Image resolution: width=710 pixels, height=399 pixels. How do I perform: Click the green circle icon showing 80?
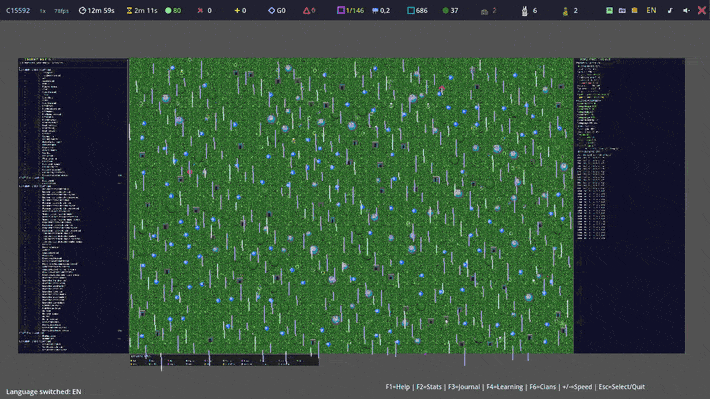168,10
